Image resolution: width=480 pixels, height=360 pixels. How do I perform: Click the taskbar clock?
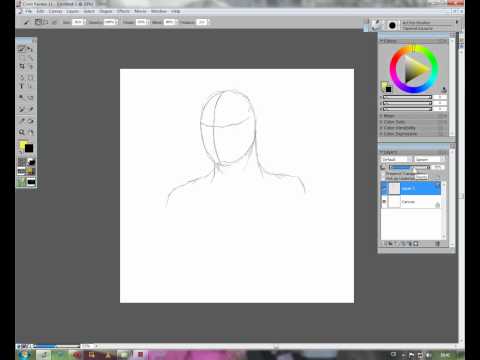pos(445,355)
